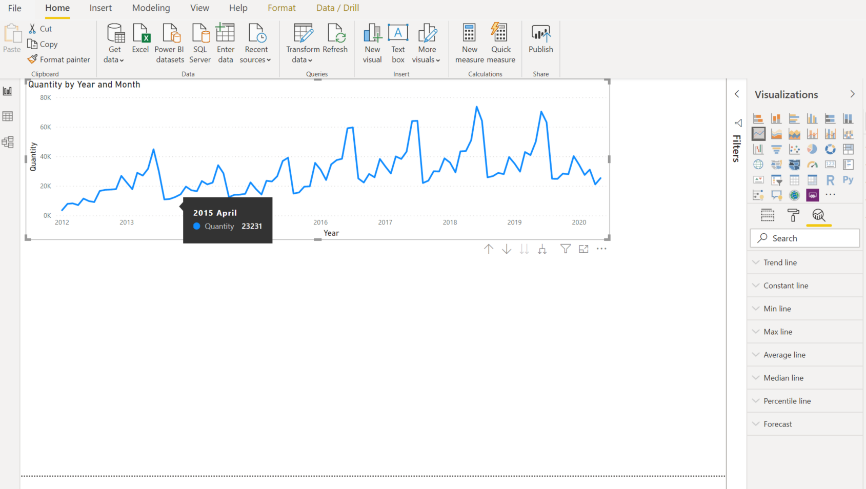The height and width of the screenshot is (489, 866).
Task: Select the slicer visualization
Action: (x=776, y=180)
